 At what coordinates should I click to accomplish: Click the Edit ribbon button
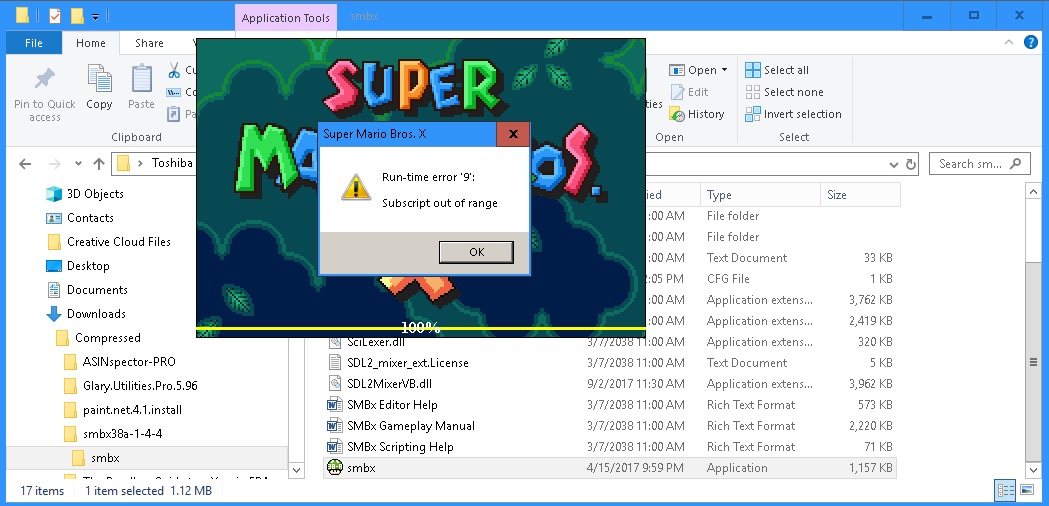(x=689, y=92)
